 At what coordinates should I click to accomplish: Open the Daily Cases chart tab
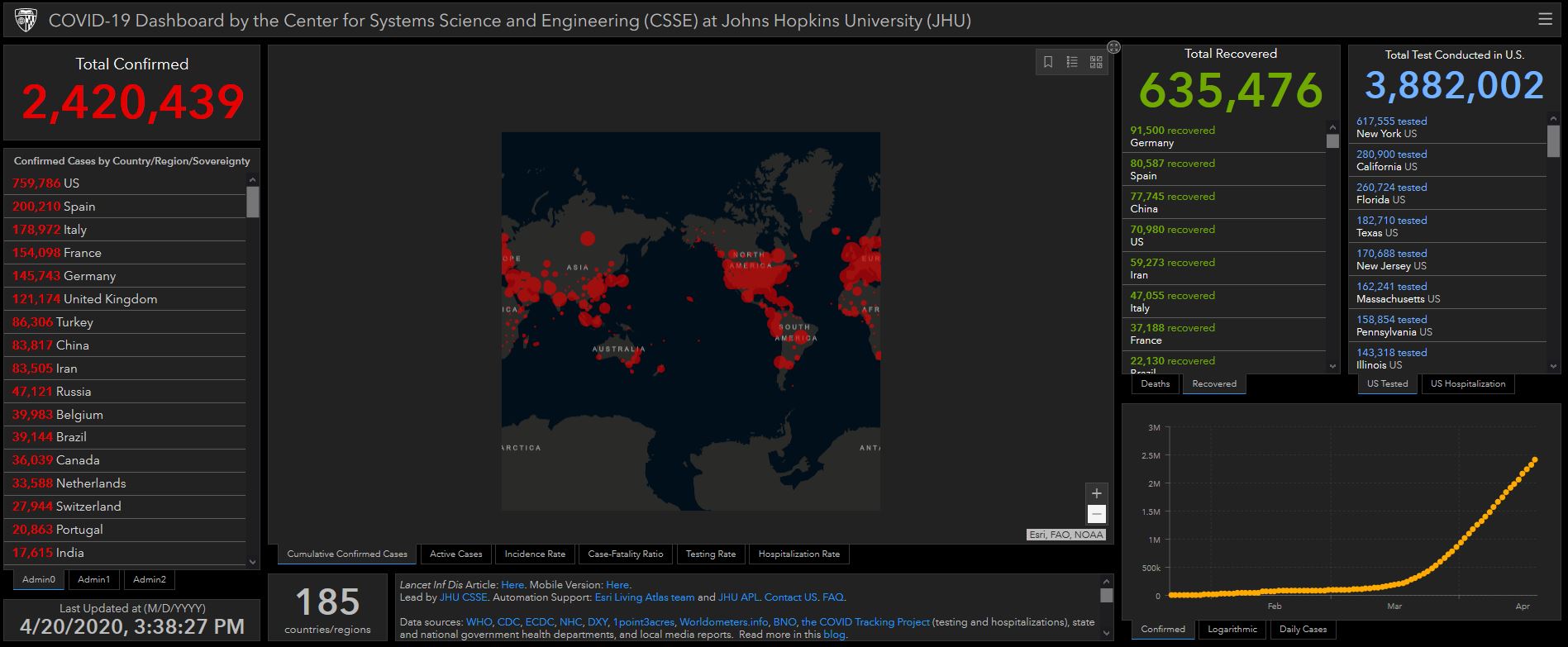coord(1303,629)
